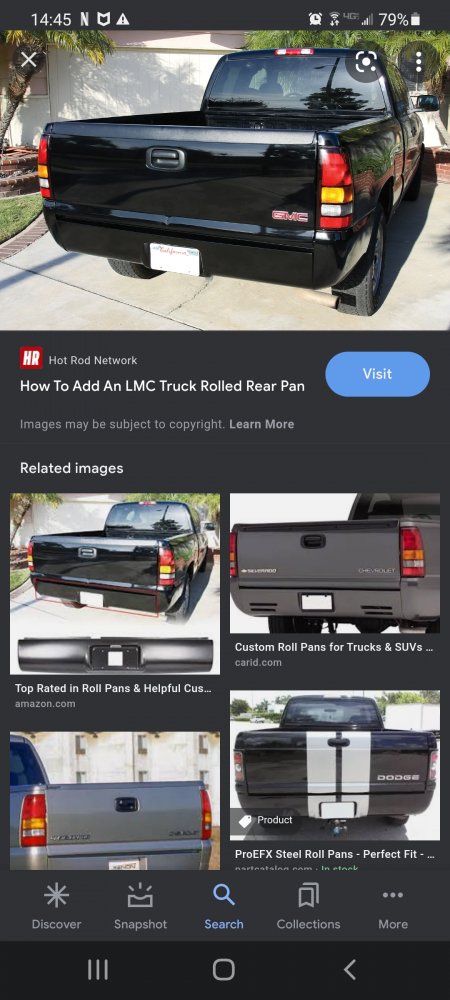Tap the Android home button
Image resolution: width=450 pixels, height=1000 pixels.
[x=224, y=970]
